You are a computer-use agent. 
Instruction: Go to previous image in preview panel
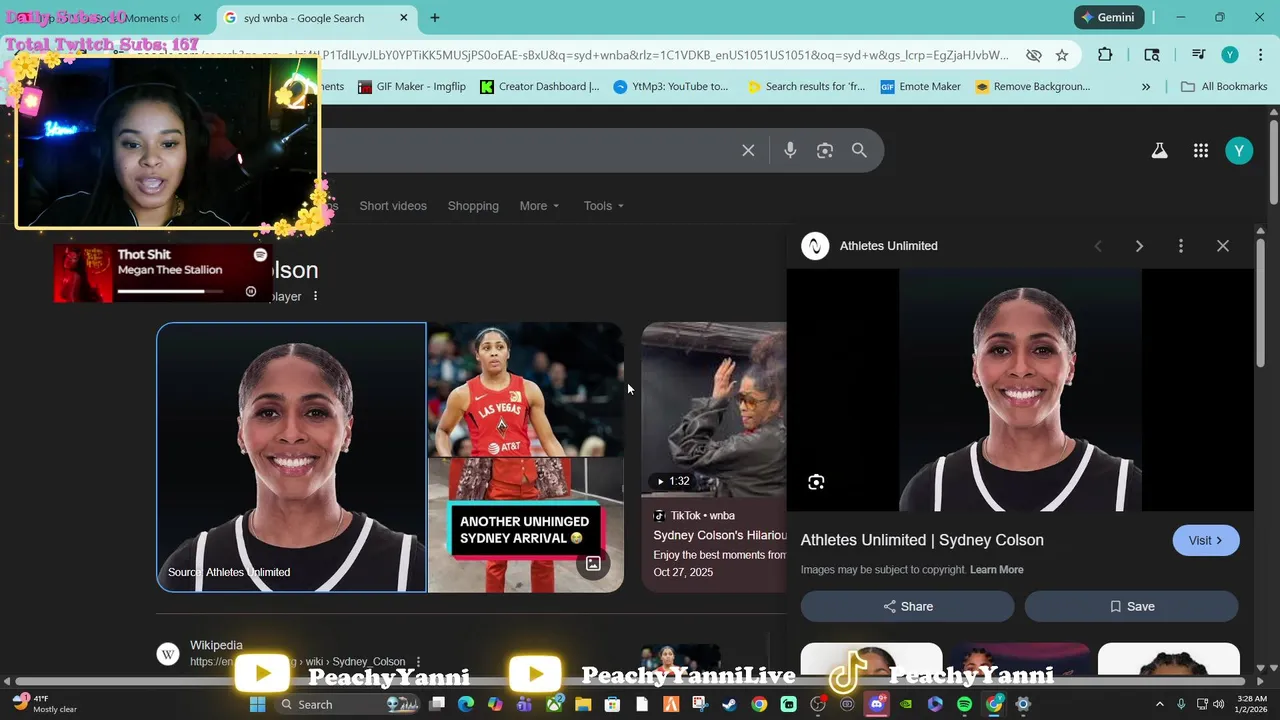(1098, 246)
